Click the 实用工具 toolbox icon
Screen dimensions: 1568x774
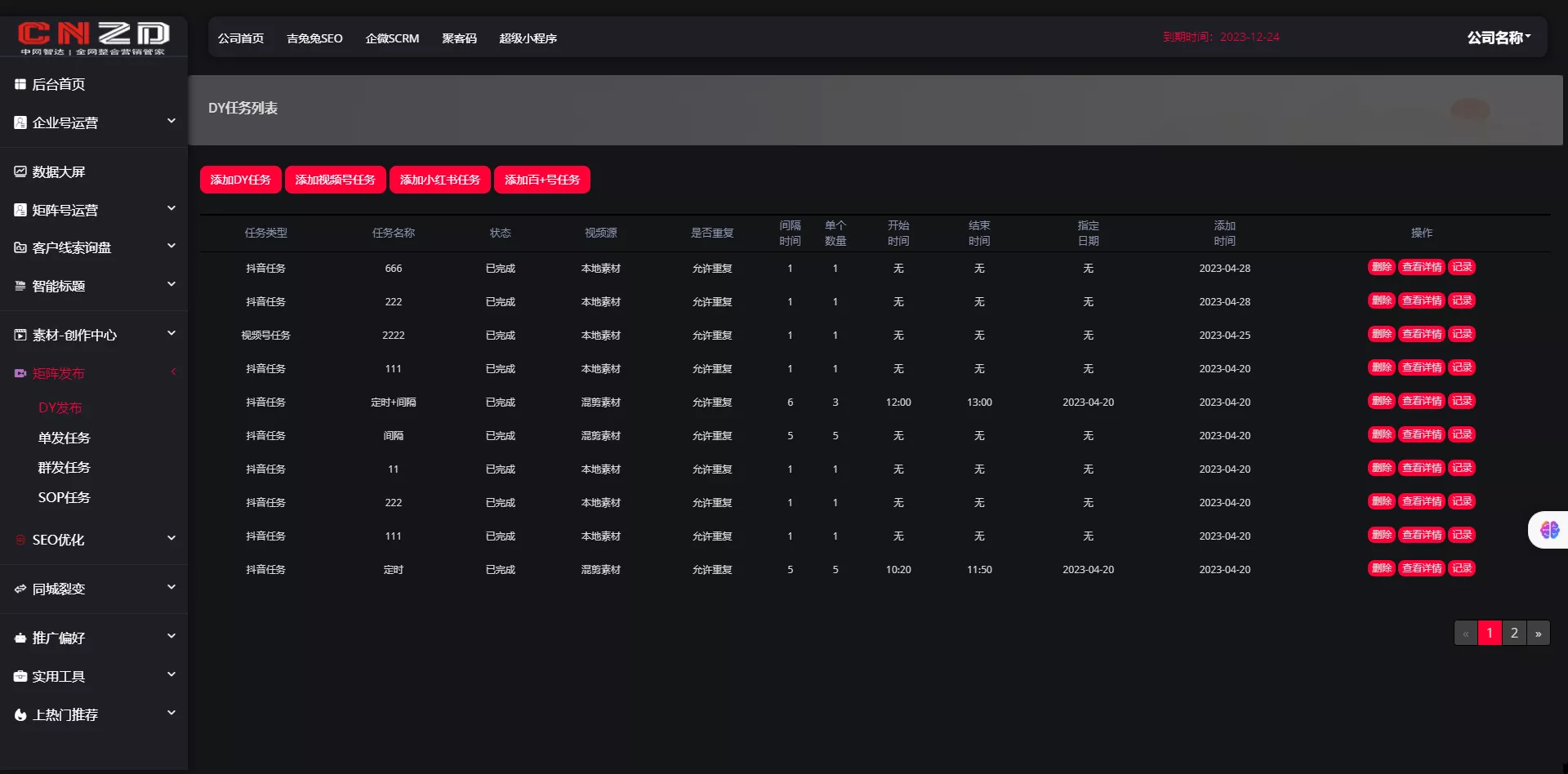[x=20, y=676]
